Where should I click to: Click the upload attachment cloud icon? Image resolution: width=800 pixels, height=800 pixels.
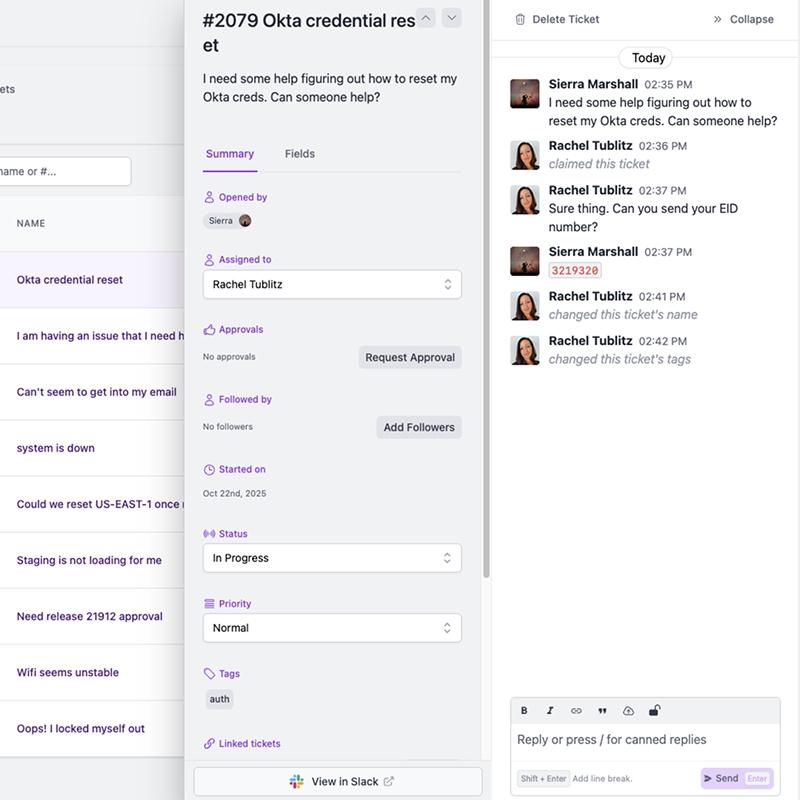[x=628, y=711]
